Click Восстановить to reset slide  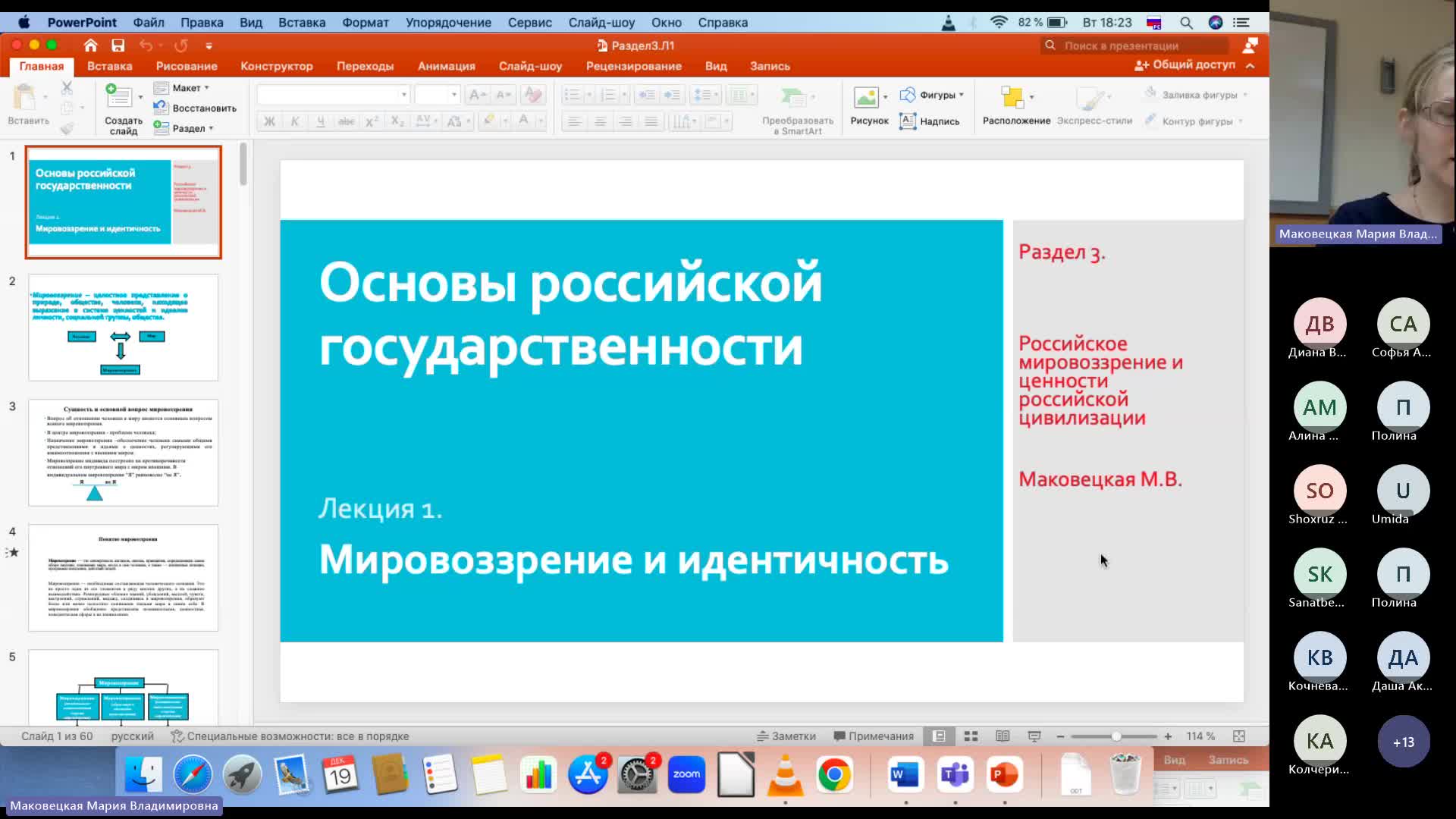(195, 108)
